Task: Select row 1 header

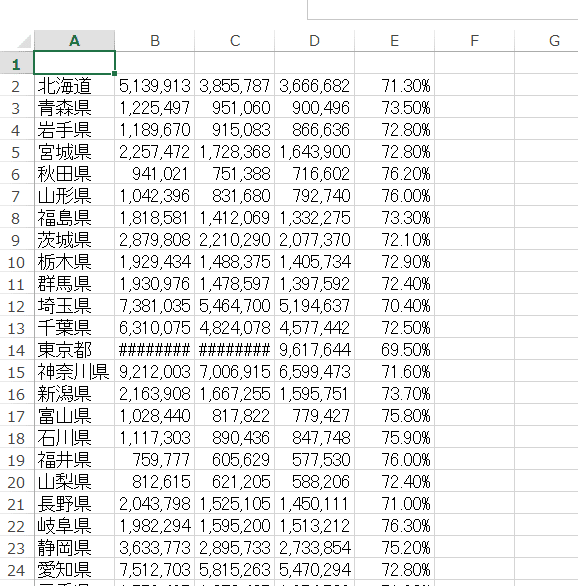Action: (x=16, y=64)
